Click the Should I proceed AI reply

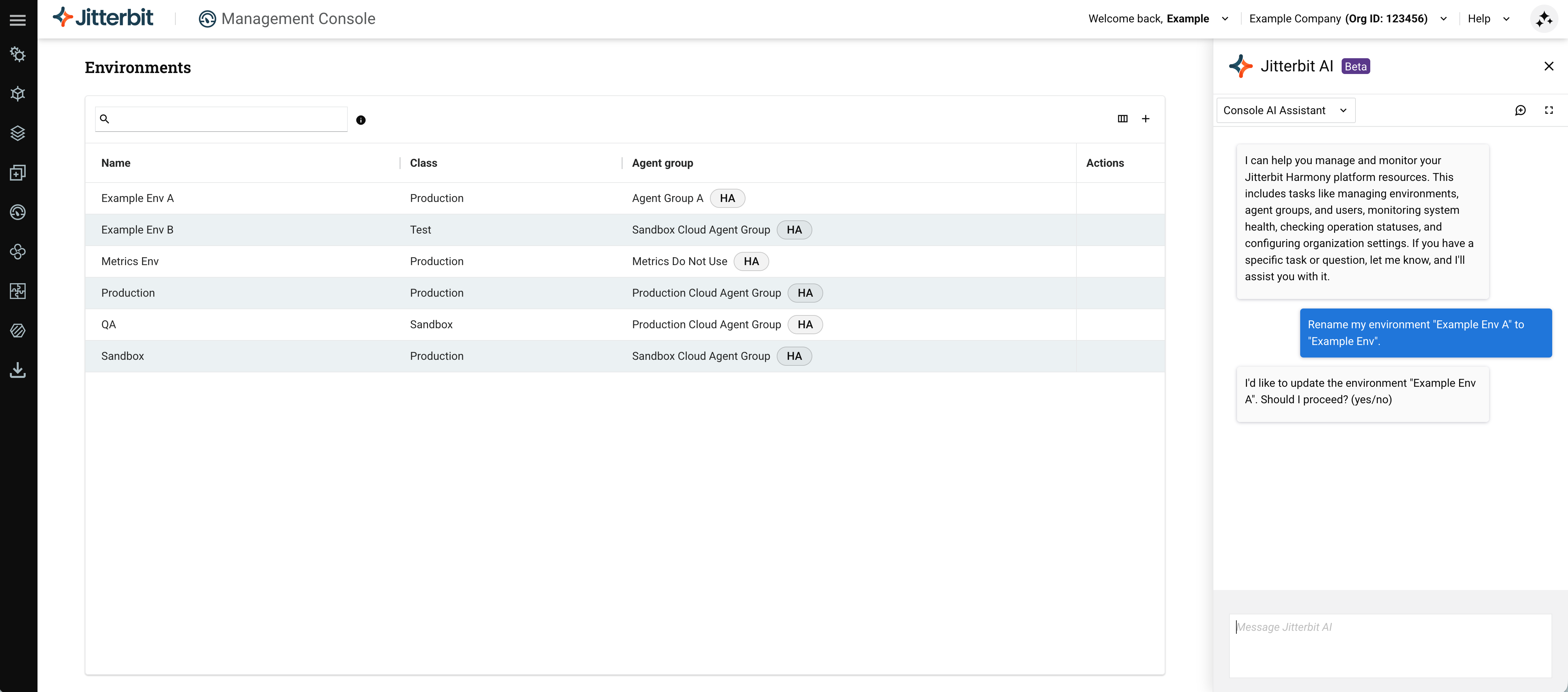click(1362, 394)
